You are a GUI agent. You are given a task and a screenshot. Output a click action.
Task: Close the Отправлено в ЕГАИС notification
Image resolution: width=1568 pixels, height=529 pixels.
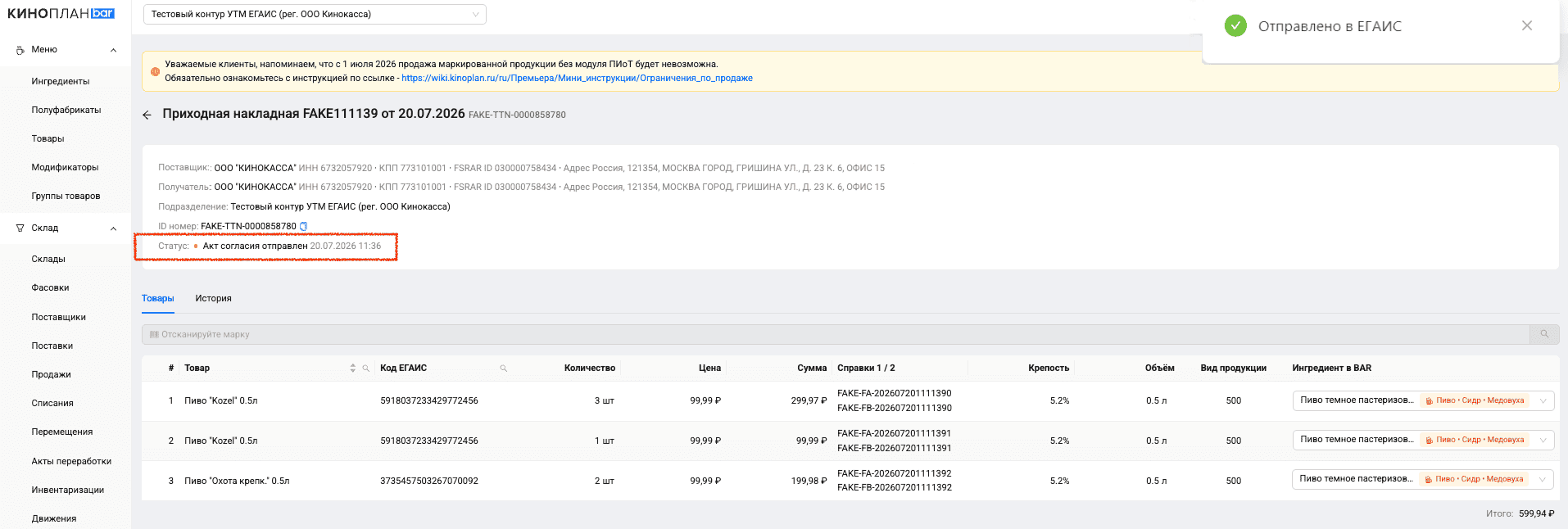pos(1527,25)
